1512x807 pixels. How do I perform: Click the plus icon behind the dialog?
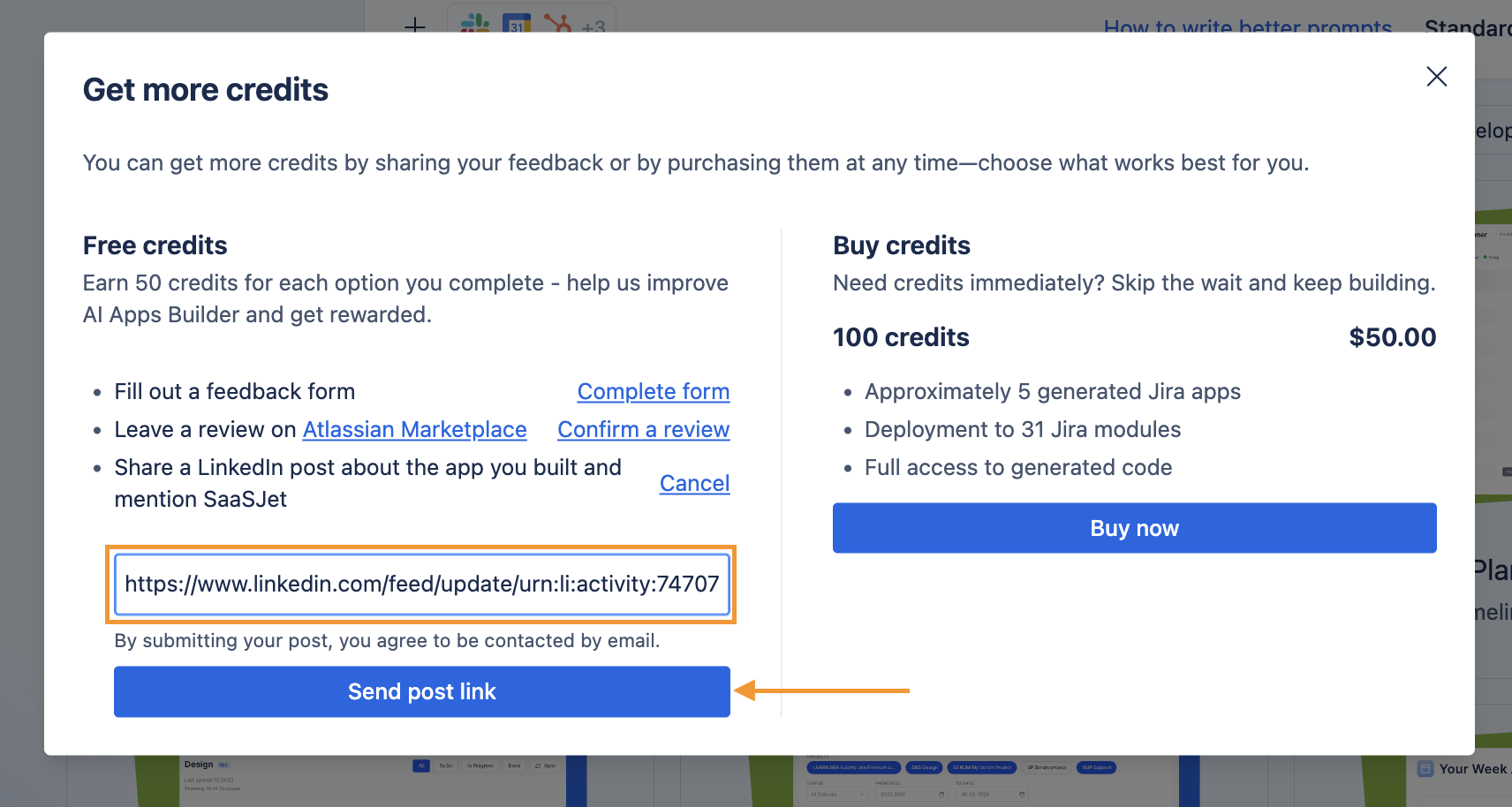[x=415, y=26]
